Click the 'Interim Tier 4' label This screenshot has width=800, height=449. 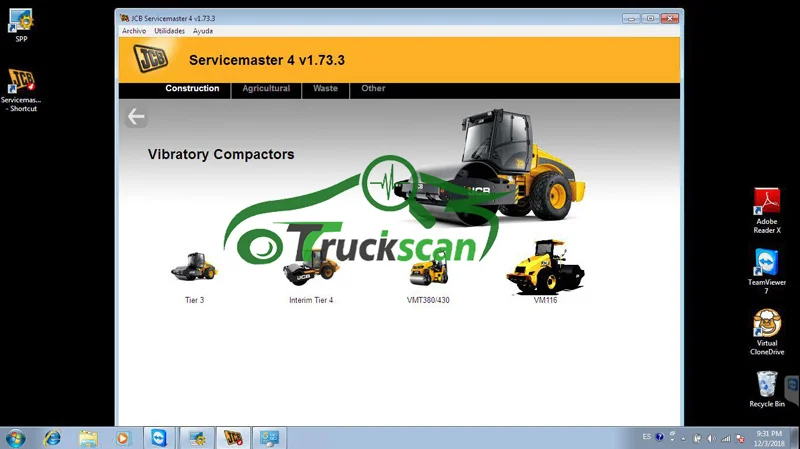311,300
